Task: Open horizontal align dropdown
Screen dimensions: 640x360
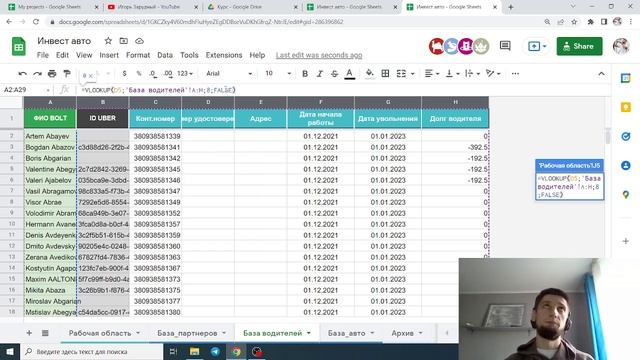Action: click(x=431, y=73)
